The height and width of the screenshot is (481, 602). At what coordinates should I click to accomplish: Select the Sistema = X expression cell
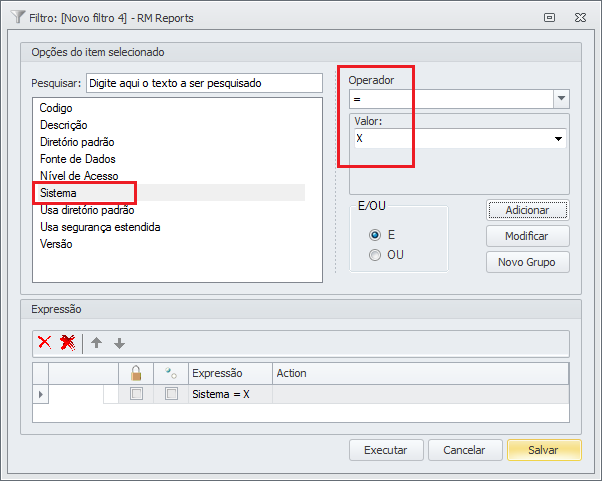230,394
